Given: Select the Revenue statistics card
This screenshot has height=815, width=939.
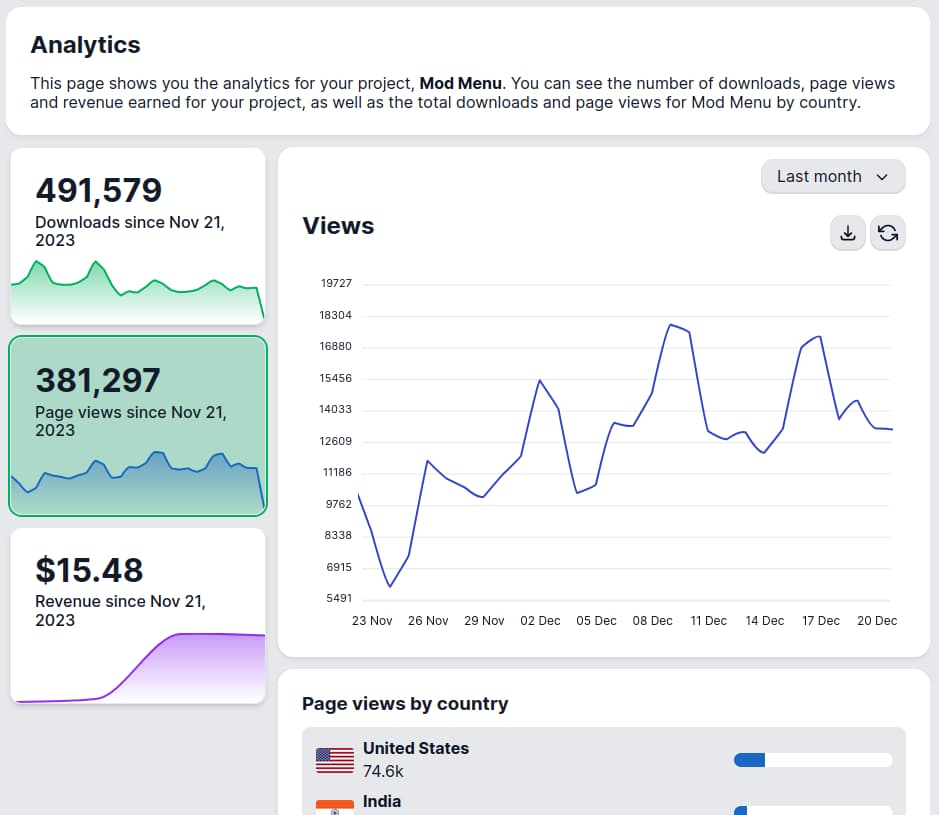Looking at the screenshot, I should [137, 615].
